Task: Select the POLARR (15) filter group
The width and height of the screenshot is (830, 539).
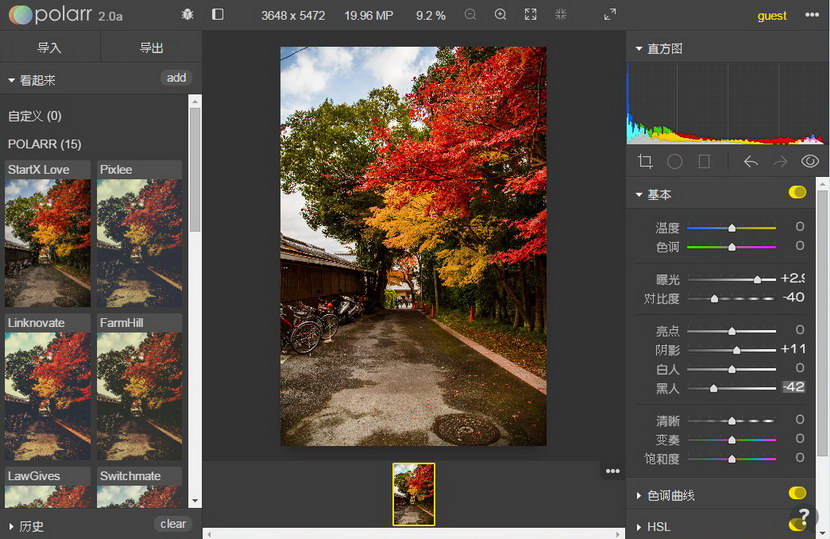Action: click(x=44, y=144)
